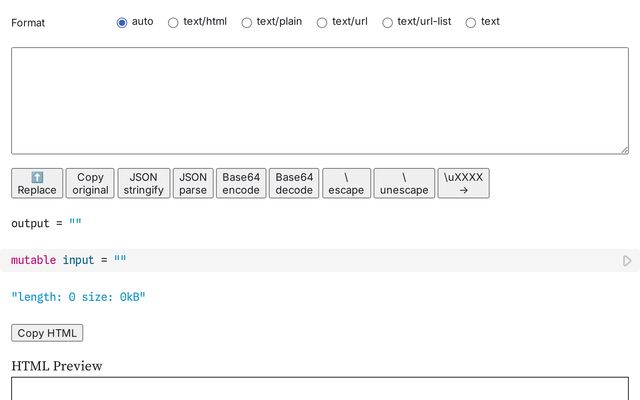Click the JSON parse button
640x400 pixels.
193,183
